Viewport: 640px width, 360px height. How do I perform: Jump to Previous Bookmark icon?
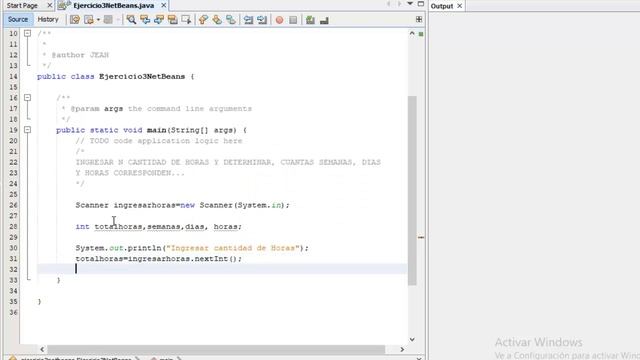(203, 20)
